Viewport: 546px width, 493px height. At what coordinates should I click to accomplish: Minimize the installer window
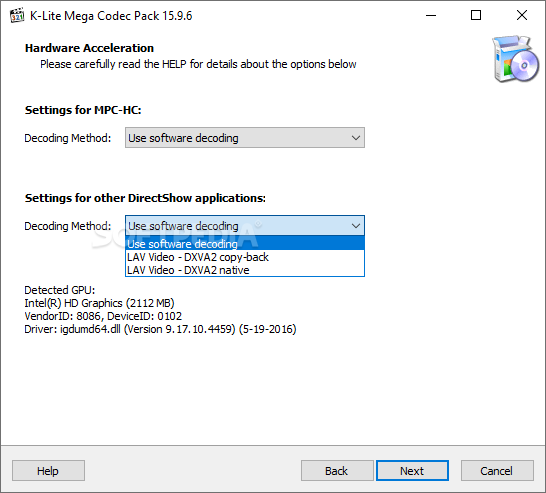click(x=431, y=15)
